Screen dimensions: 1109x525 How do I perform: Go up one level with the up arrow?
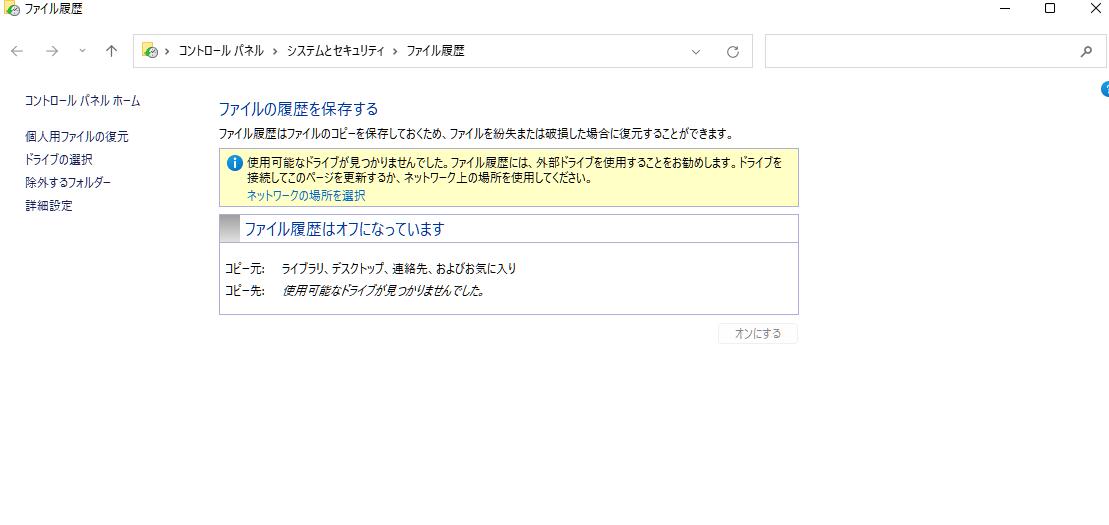(x=111, y=51)
